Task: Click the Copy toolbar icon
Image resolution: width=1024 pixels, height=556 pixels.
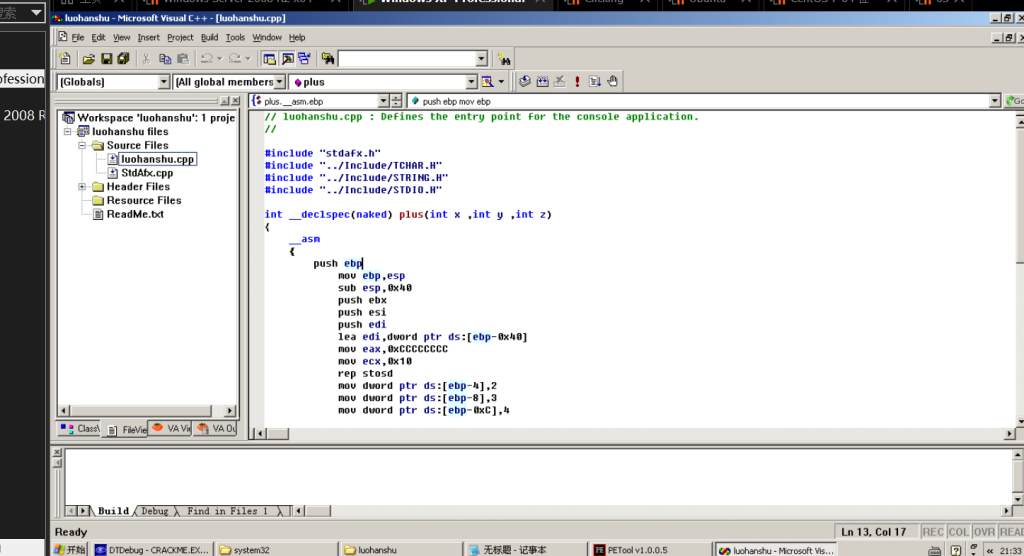Action: tap(165, 60)
